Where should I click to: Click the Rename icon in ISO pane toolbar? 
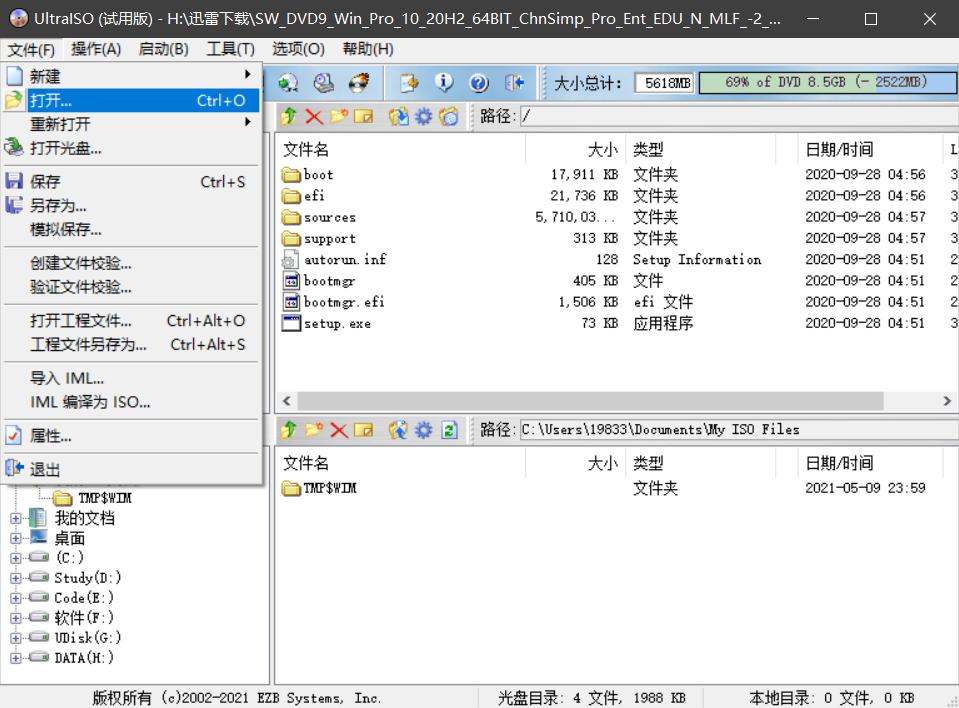click(x=363, y=116)
